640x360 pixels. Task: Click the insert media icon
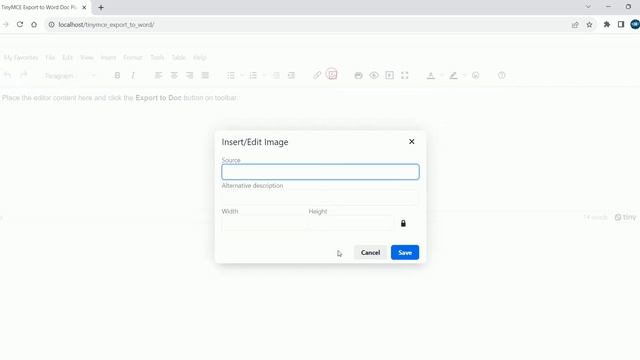pos(389,76)
